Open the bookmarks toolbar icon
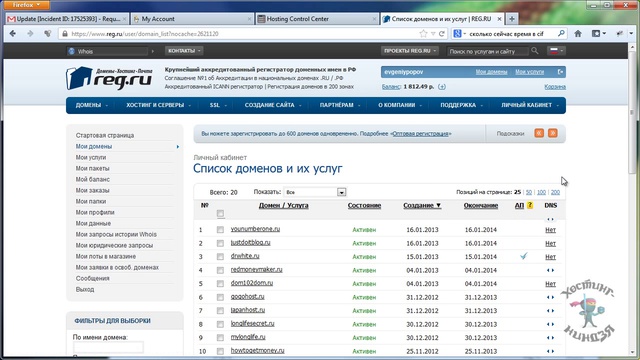This screenshot has height=360, width=640. pos(598,34)
